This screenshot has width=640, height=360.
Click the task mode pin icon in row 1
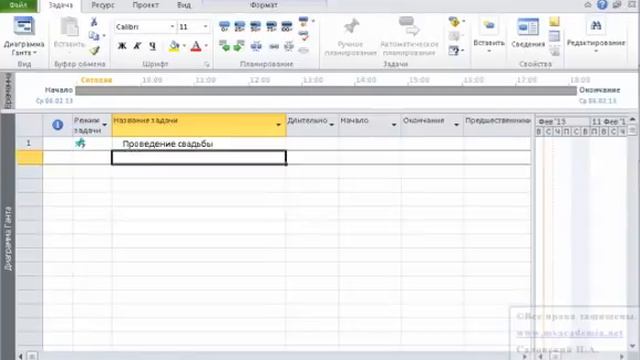80,143
